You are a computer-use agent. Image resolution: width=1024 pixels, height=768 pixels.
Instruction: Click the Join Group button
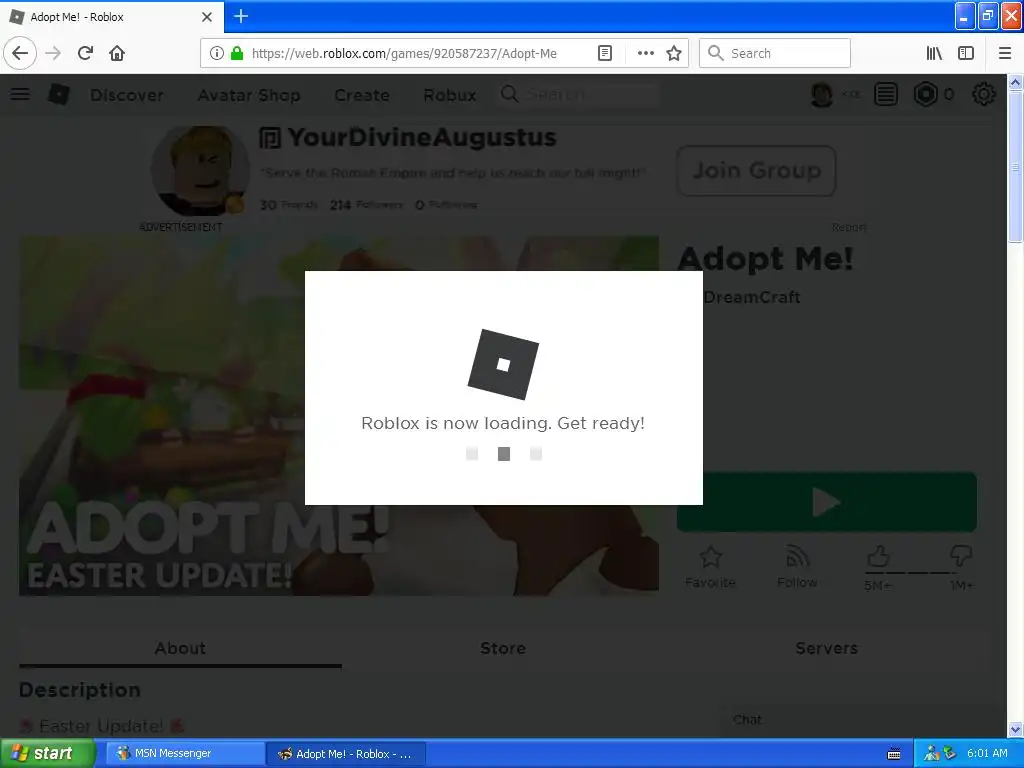tap(756, 171)
